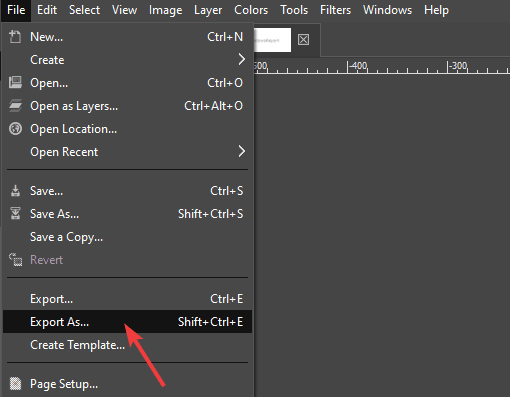Click the Revert icon

coord(15,260)
